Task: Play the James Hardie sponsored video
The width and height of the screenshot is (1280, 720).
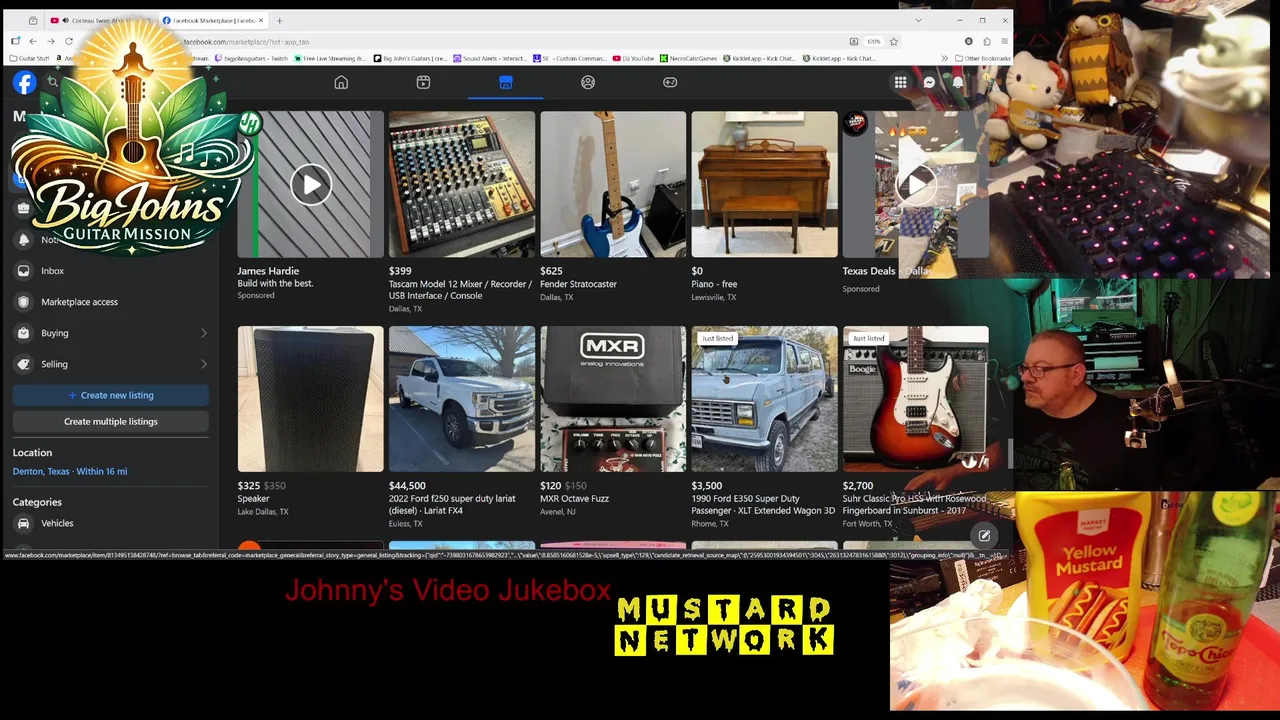Action: (x=311, y=185)
